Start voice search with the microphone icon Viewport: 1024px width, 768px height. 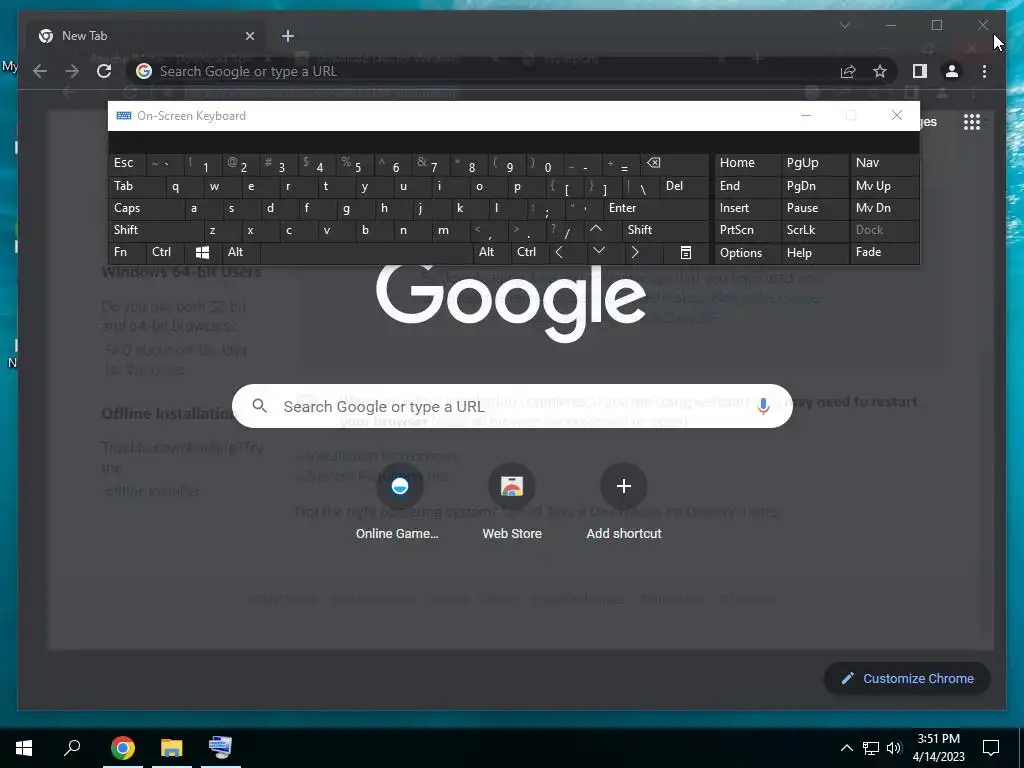pos(763,406)
